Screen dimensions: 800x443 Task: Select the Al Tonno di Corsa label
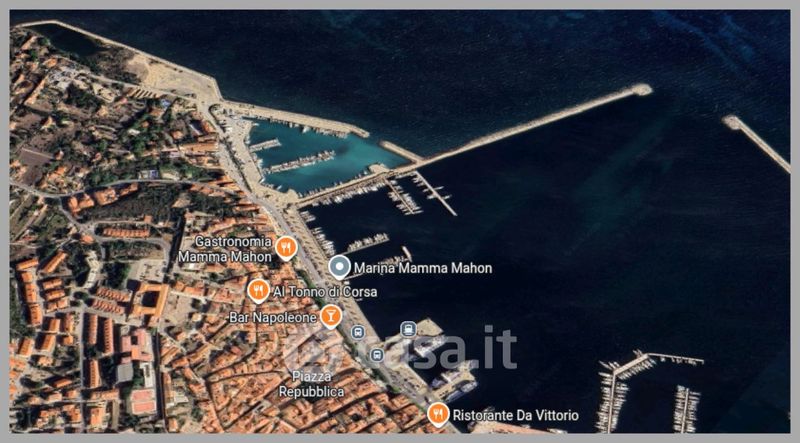coord(325,292)
